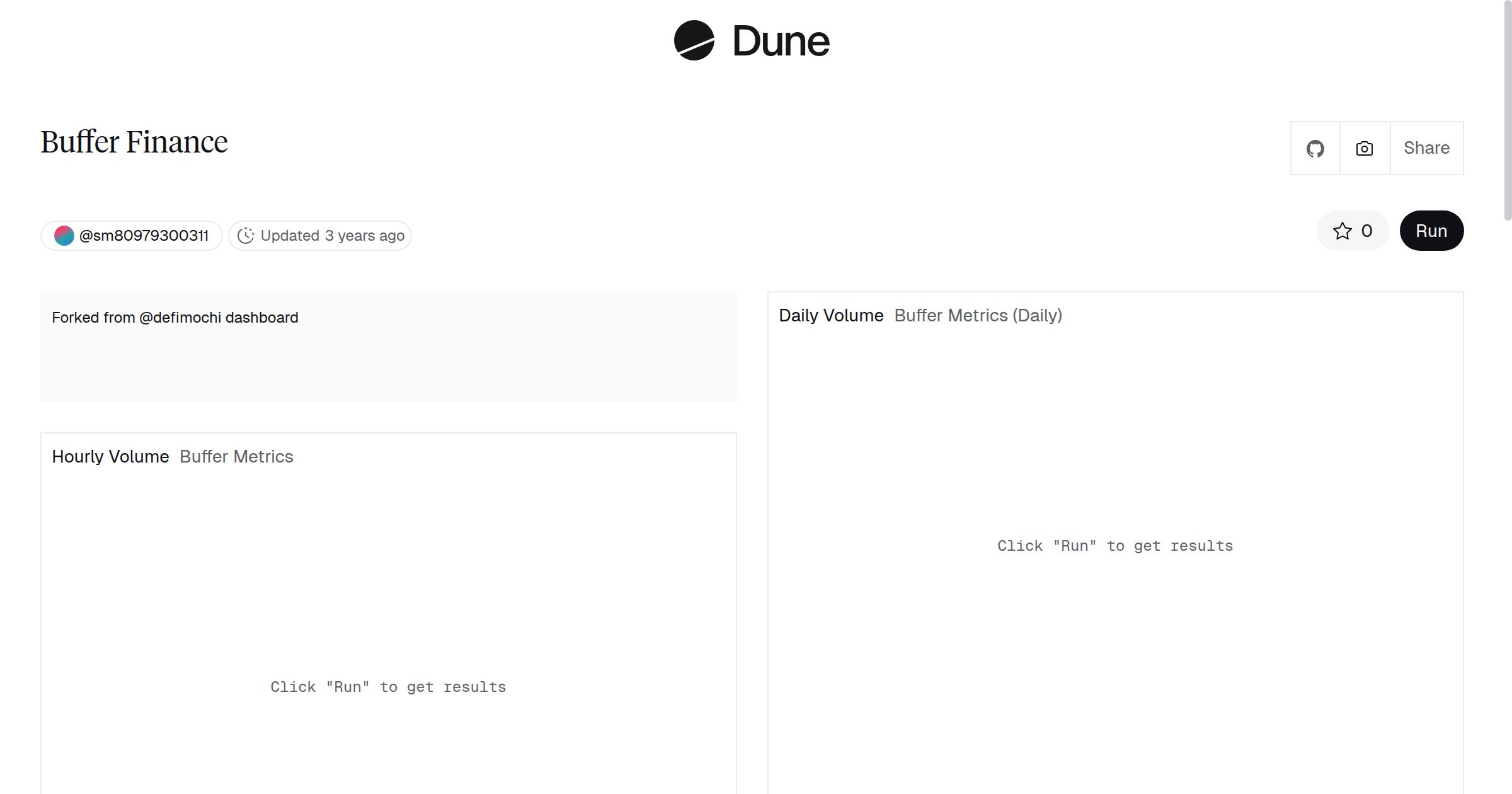Open the @sm80979300311 profile badge
The image size is (1512, 794).
tap(131, 234)
